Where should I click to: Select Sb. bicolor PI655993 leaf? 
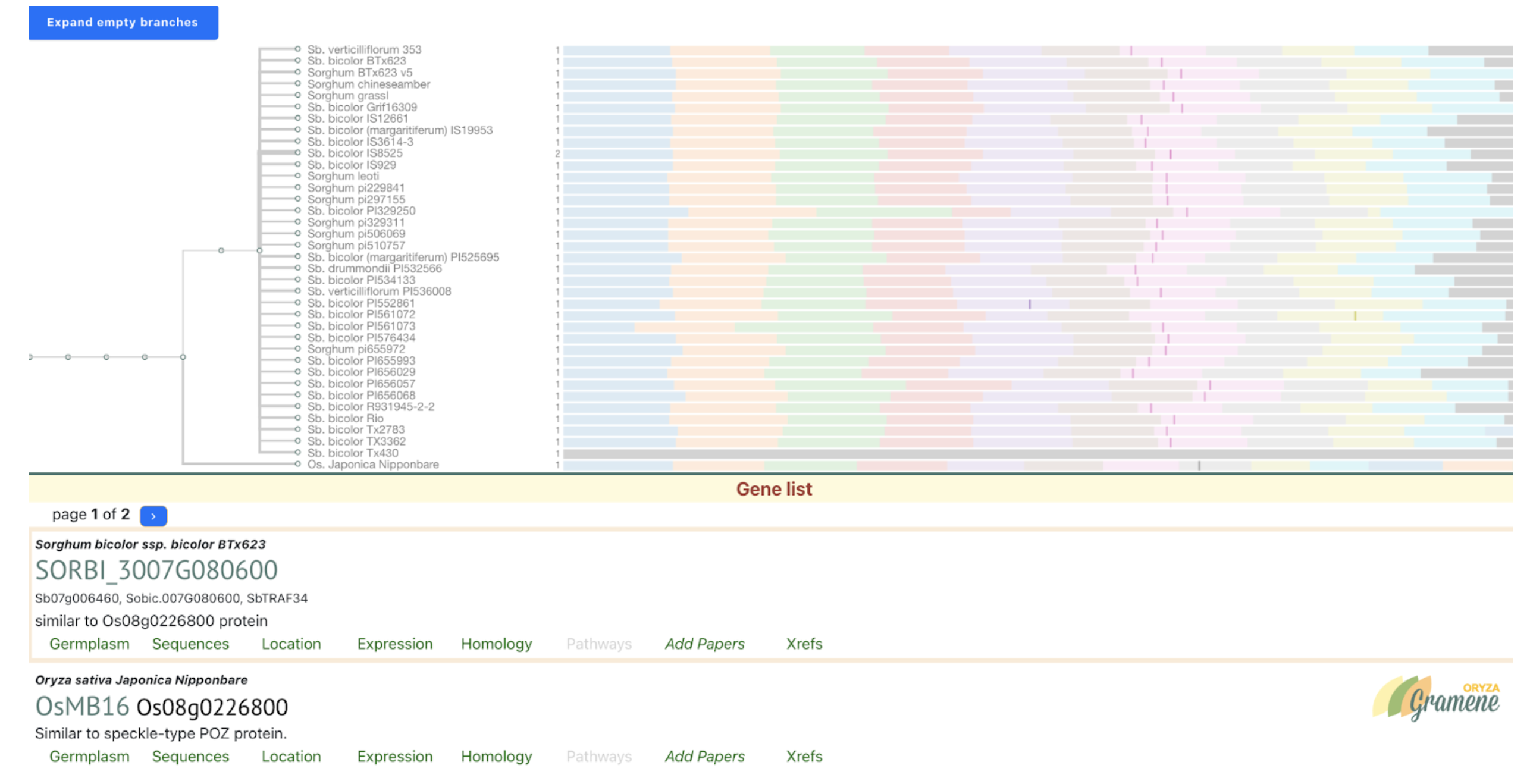361,360
